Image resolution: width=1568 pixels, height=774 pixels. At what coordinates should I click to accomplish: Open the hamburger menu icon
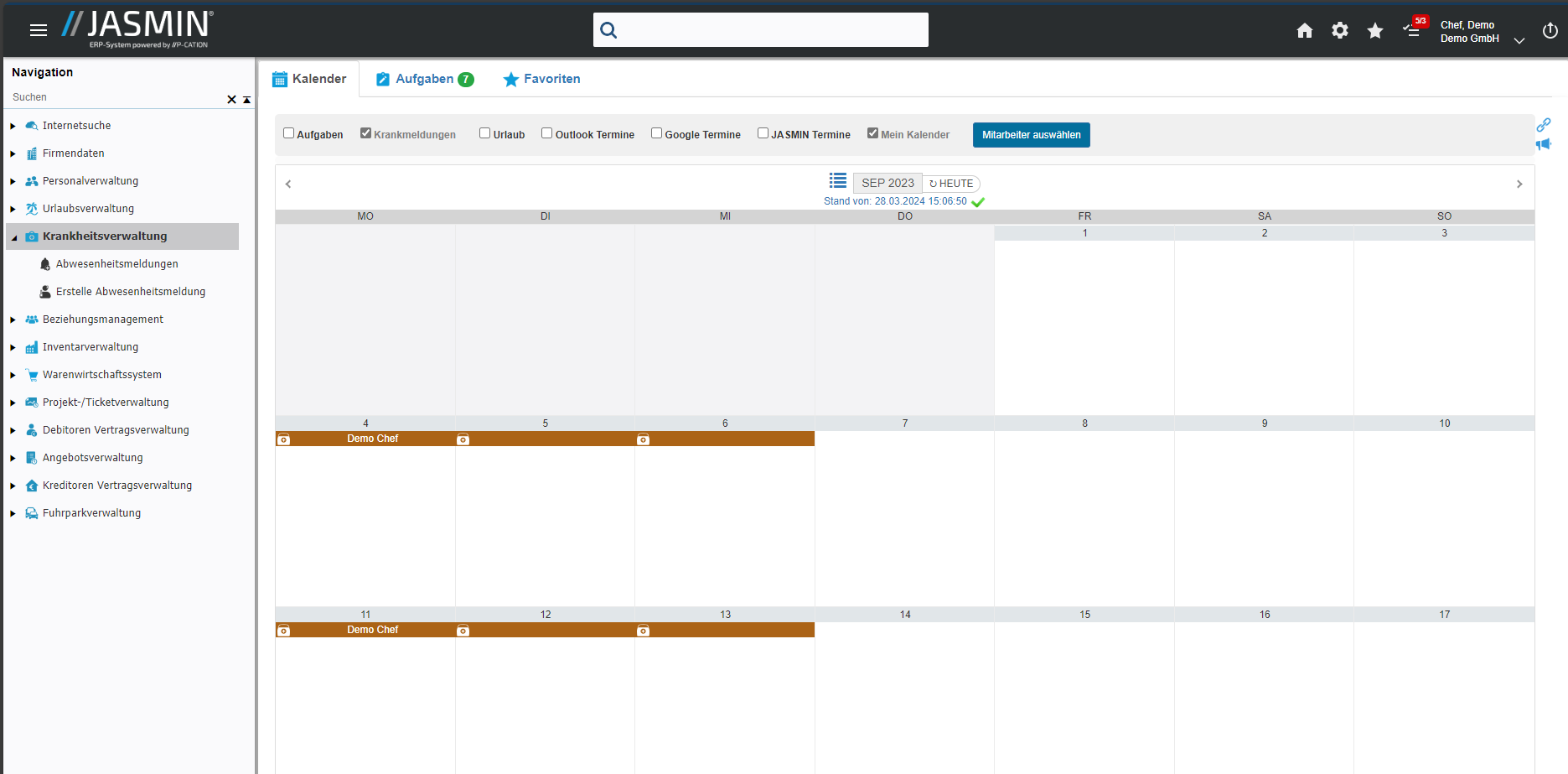[x=39, y=30]
